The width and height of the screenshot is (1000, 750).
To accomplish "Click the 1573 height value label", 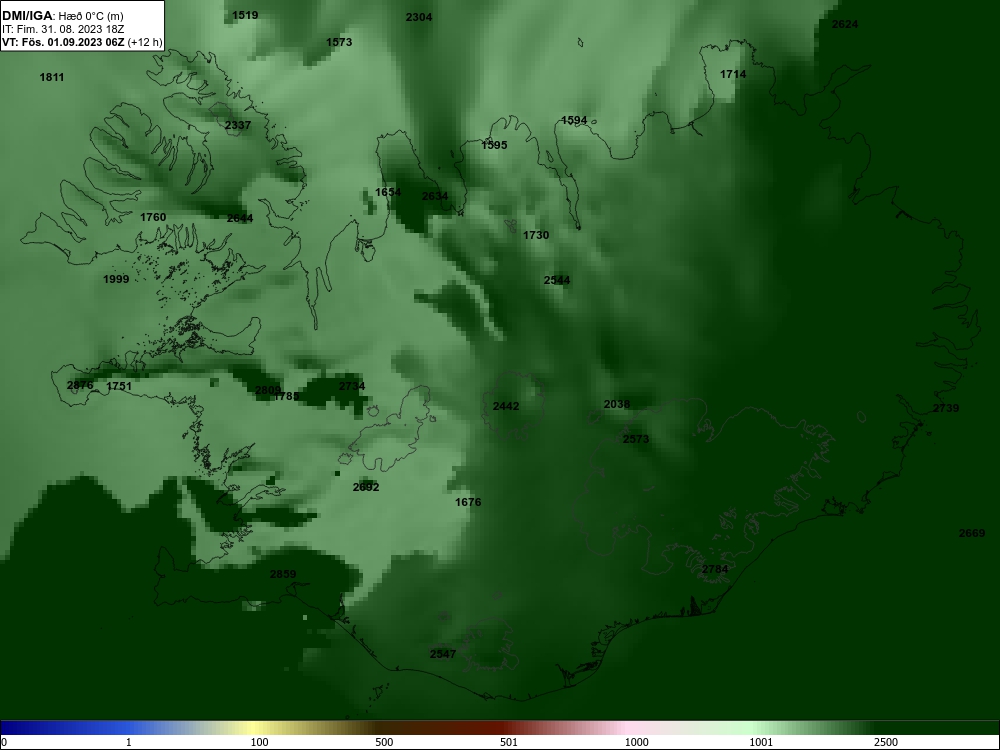I will click(x=339, y=42).
